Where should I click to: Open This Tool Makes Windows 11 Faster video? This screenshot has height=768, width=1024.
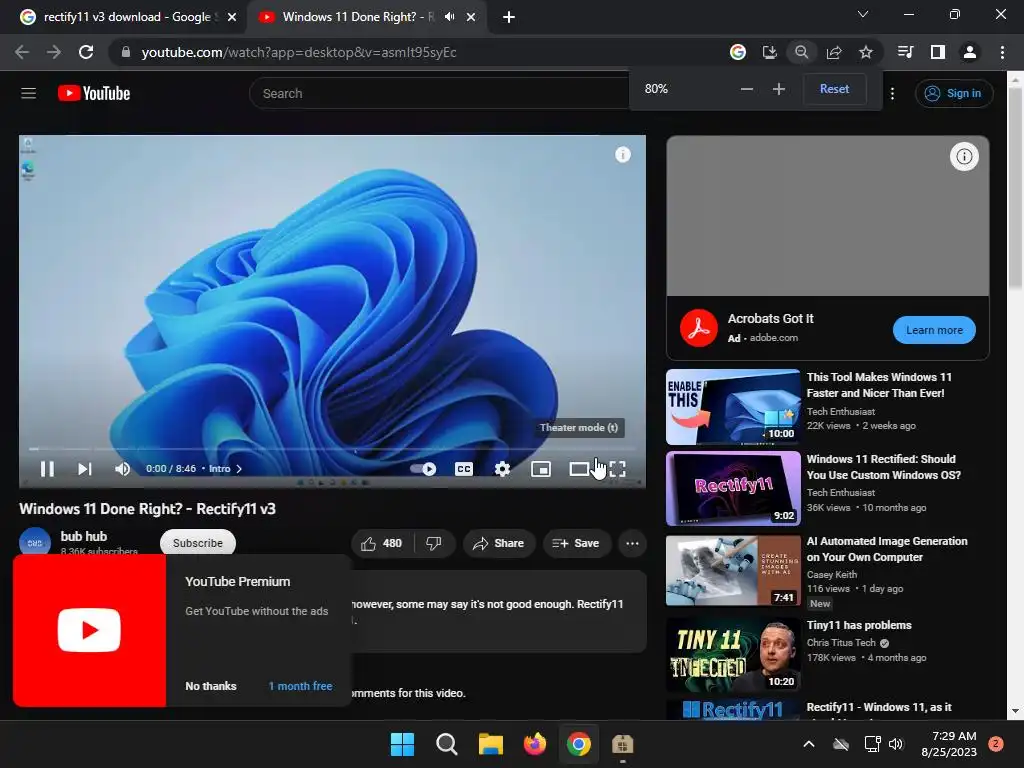click(x=879, y=385)
